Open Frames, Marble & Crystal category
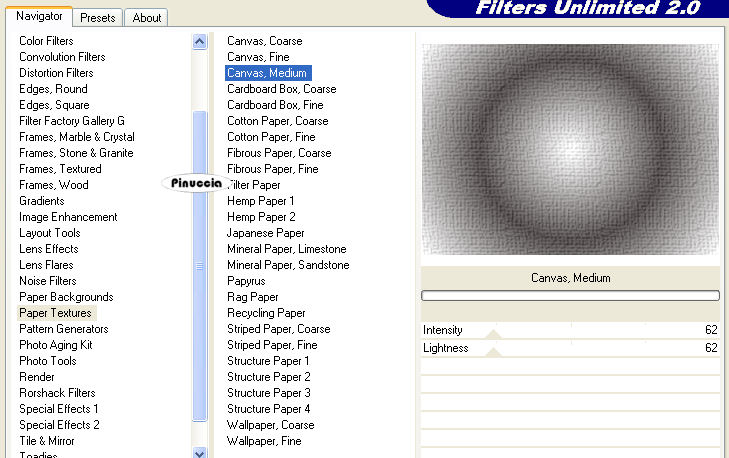This screenshot has height=458, width=729. point(77,137)
